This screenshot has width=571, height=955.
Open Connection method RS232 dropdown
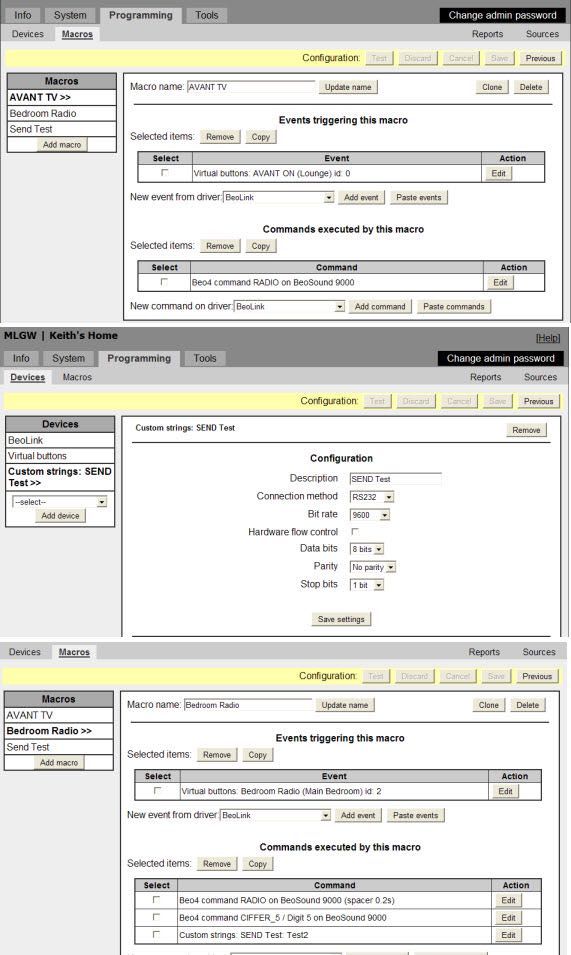[x=372, y=497]
